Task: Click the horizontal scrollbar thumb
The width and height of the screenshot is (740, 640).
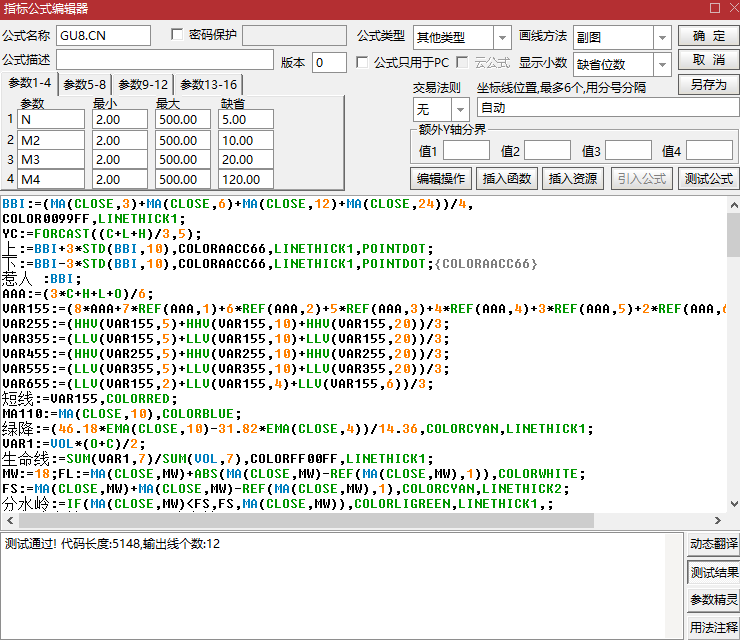Action: click(306, 521)
